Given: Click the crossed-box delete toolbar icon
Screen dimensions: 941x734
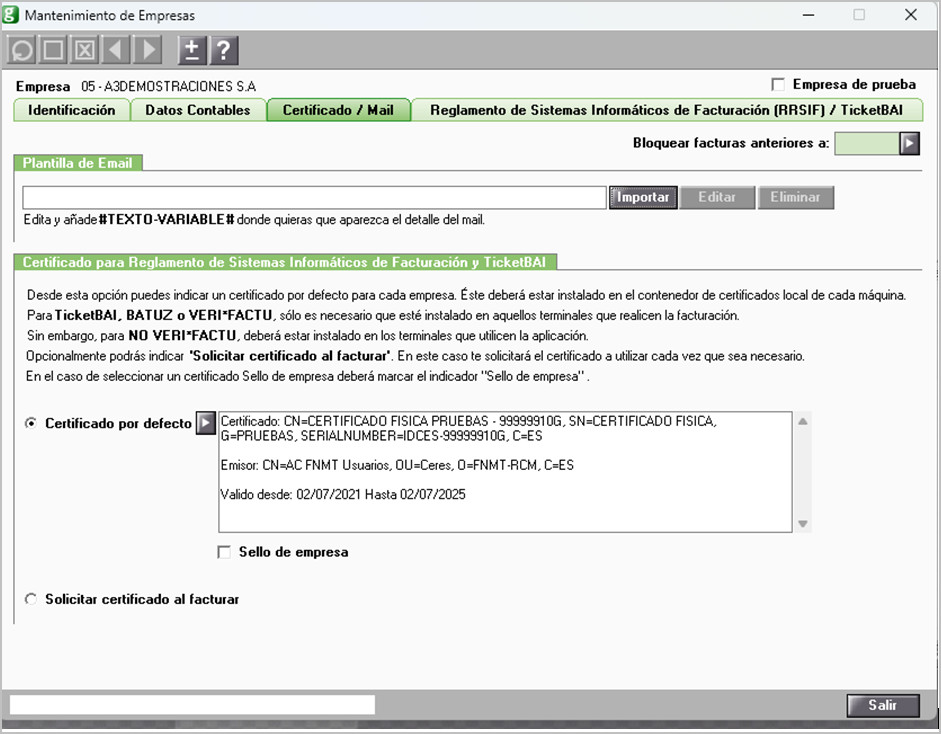Looking at the screenshot, I should 85,50.
